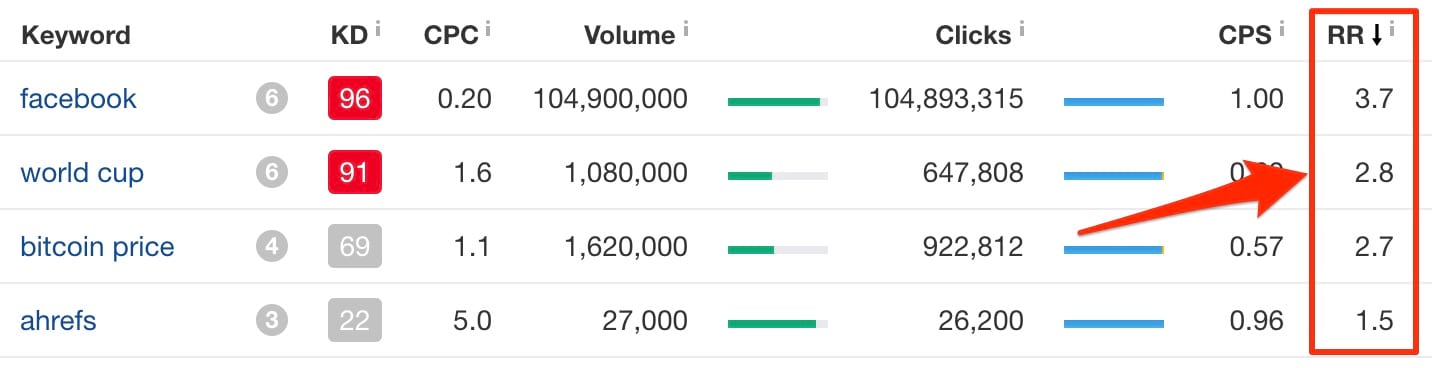
Task: Open the facebook keyword link
Action: 78,98
